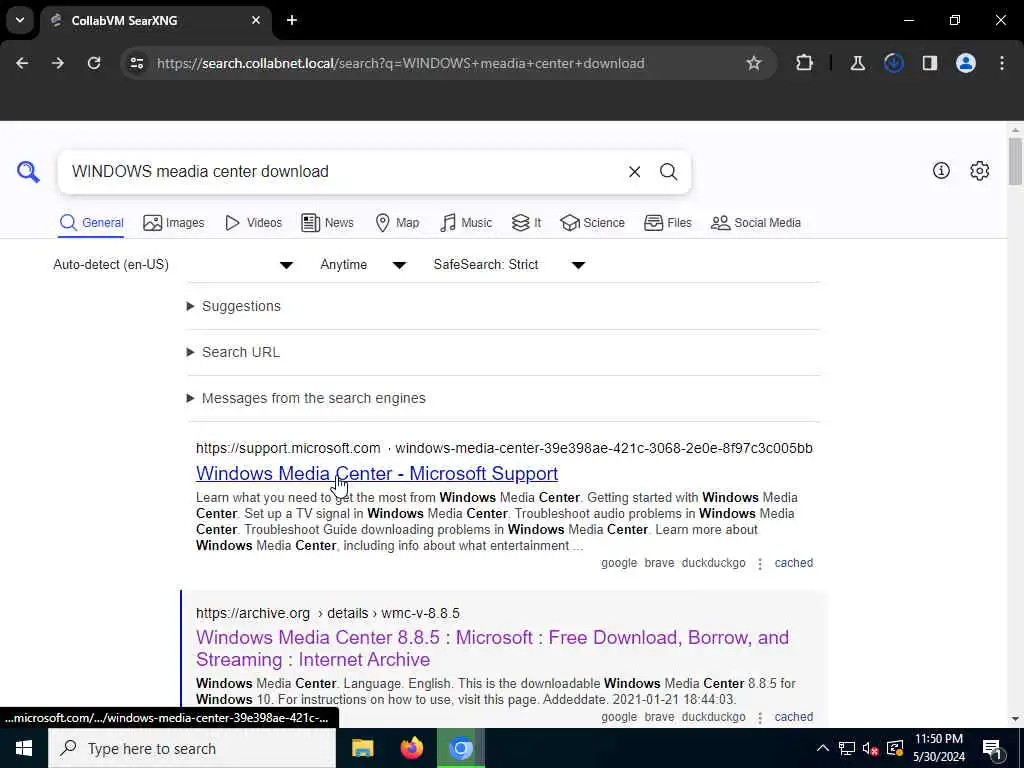Switch to the Map category
The height and width of the screenshot is (768, 1024).
pos(397,223)
